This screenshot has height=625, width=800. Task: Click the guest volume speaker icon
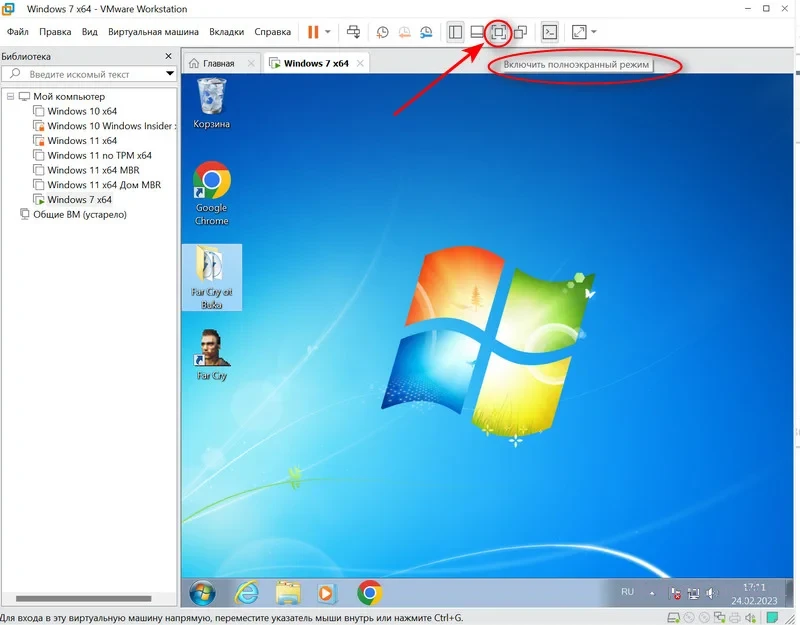point(712,593)
